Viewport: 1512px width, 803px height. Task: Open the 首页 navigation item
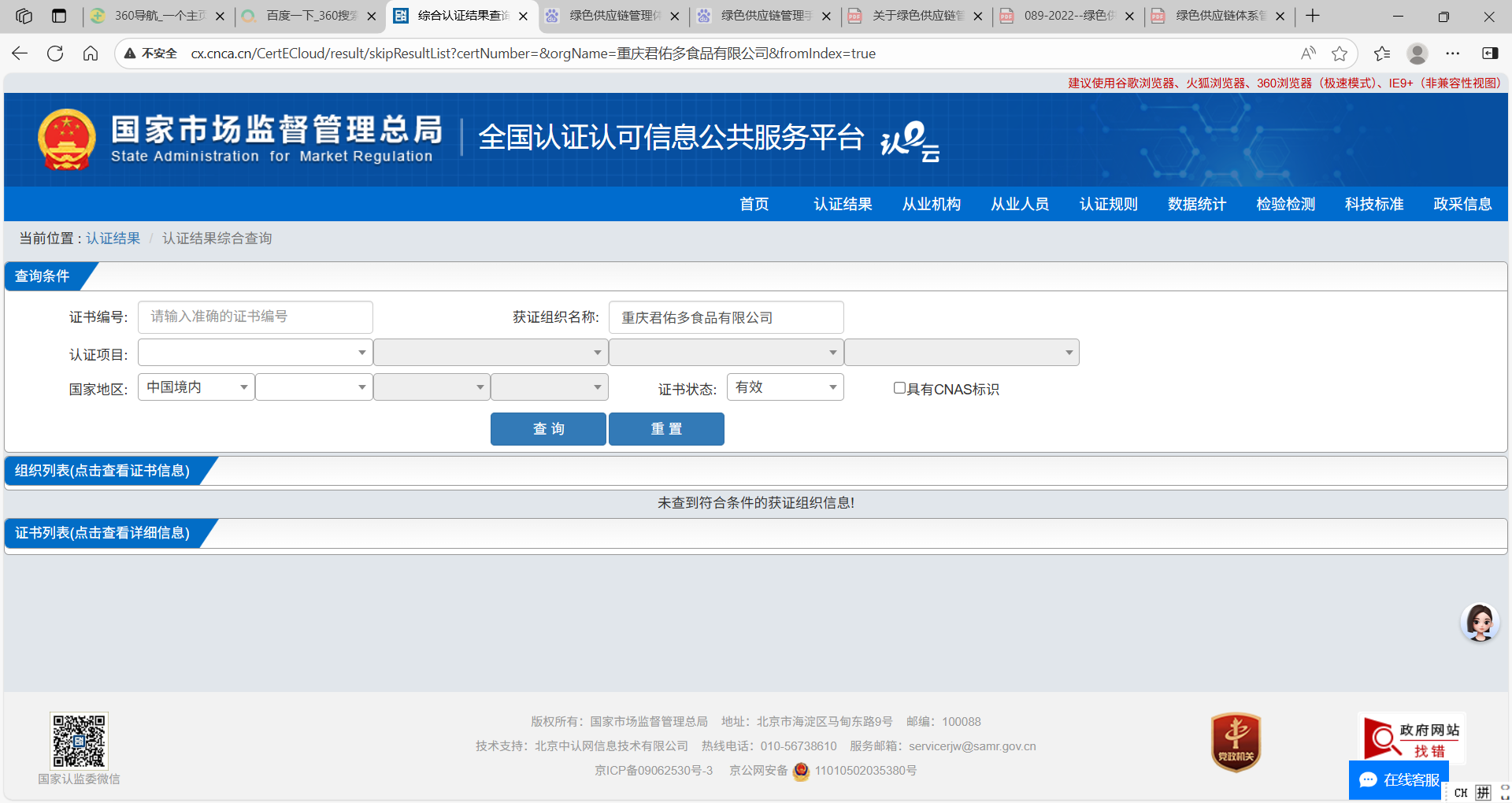(x=754, y=205)
